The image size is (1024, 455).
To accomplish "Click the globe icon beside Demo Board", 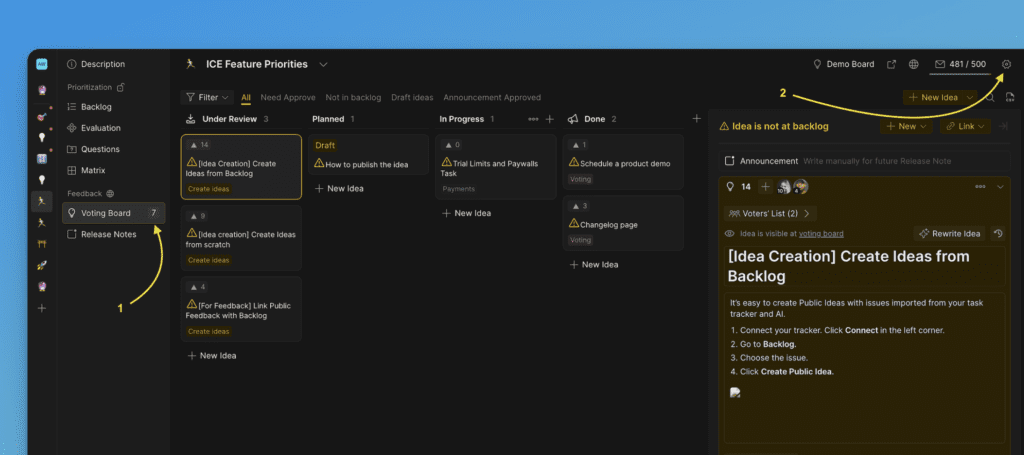I will click(913, 64).
